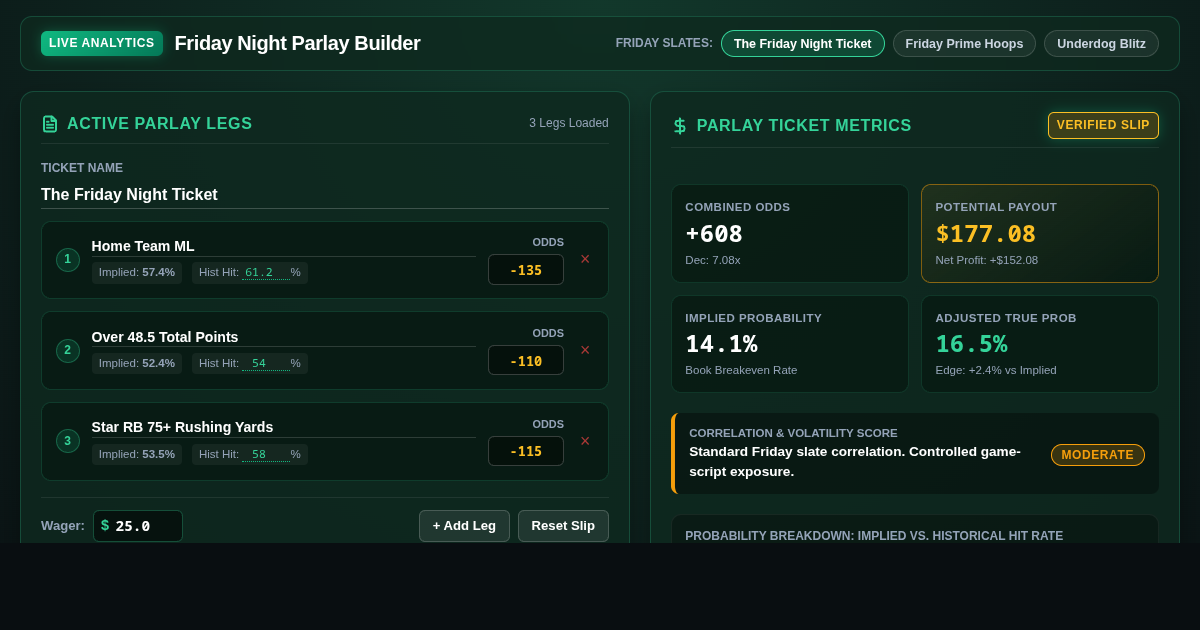
Task: Click the leg number 2 badge
Action: pyautogui.click(x=68, y=351)
